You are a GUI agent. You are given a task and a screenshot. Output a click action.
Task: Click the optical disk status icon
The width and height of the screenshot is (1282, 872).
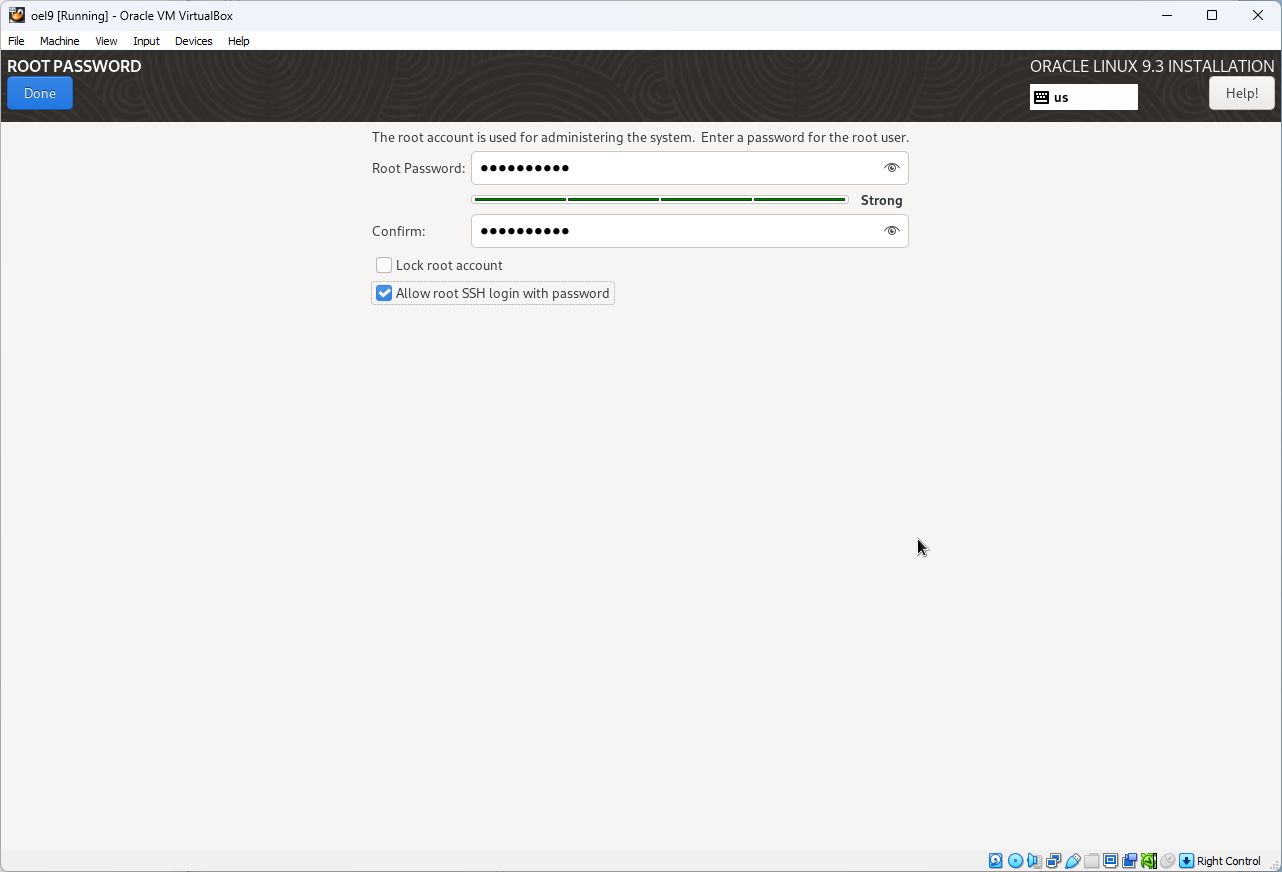click(x=1015, y=861)
